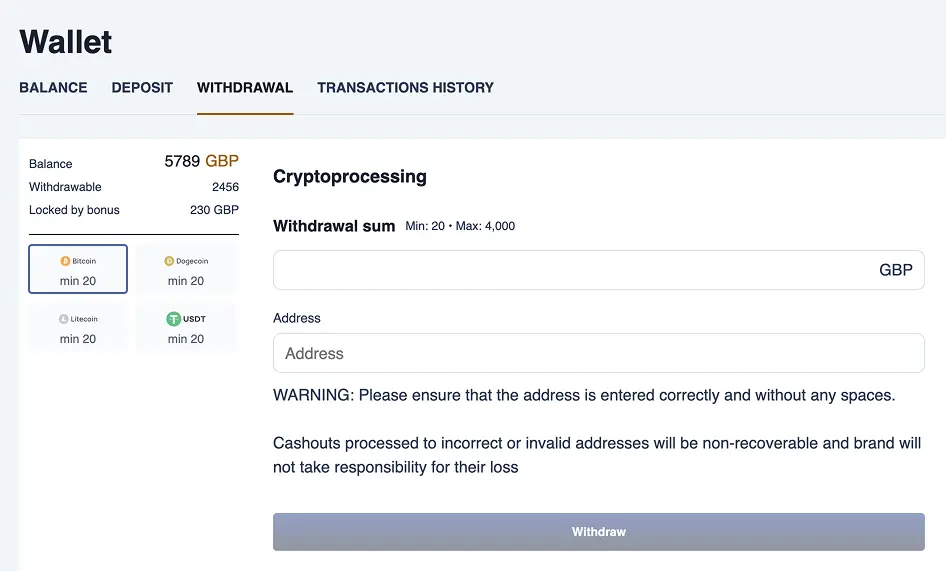This screenshot has height=571, width=946.
Task: Click the Min 20 Max 4,000 limit text
Action: [460, 226]
